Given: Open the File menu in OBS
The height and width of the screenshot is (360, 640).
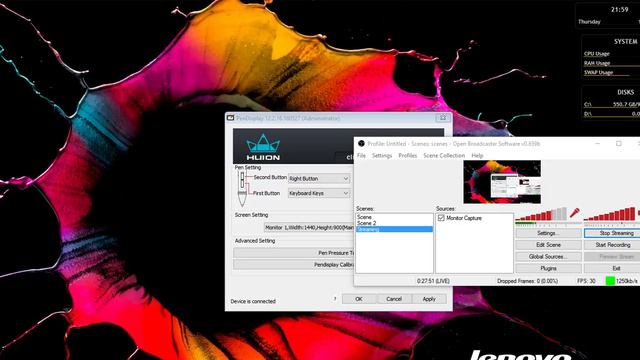Looking at the screenshot, I should (x=361, y=156).
